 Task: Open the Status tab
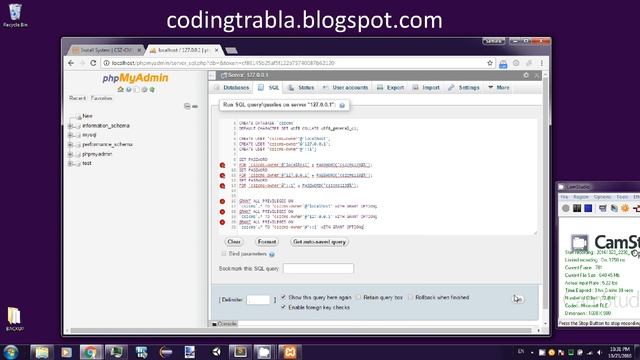pos(301,87)
